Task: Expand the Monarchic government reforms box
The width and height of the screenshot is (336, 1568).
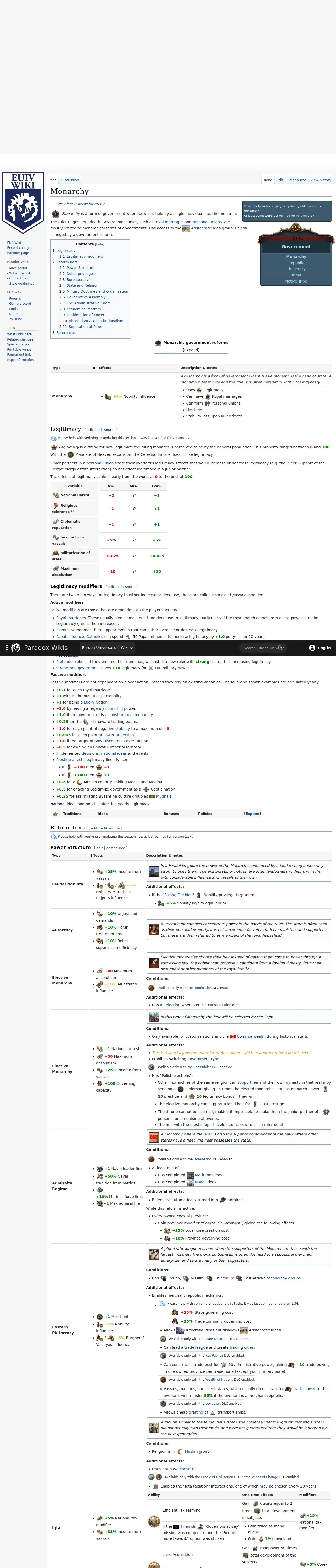Action: (191, 350)
